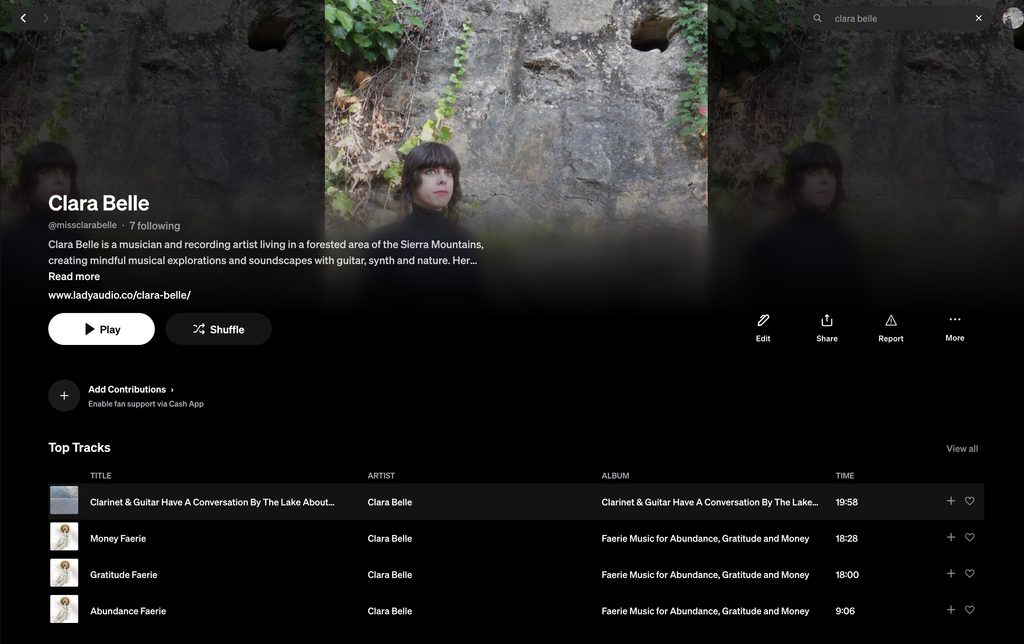Click the Add Contributions plus icon
Viewport: 1024px width, 644px height.
(64, 396)
